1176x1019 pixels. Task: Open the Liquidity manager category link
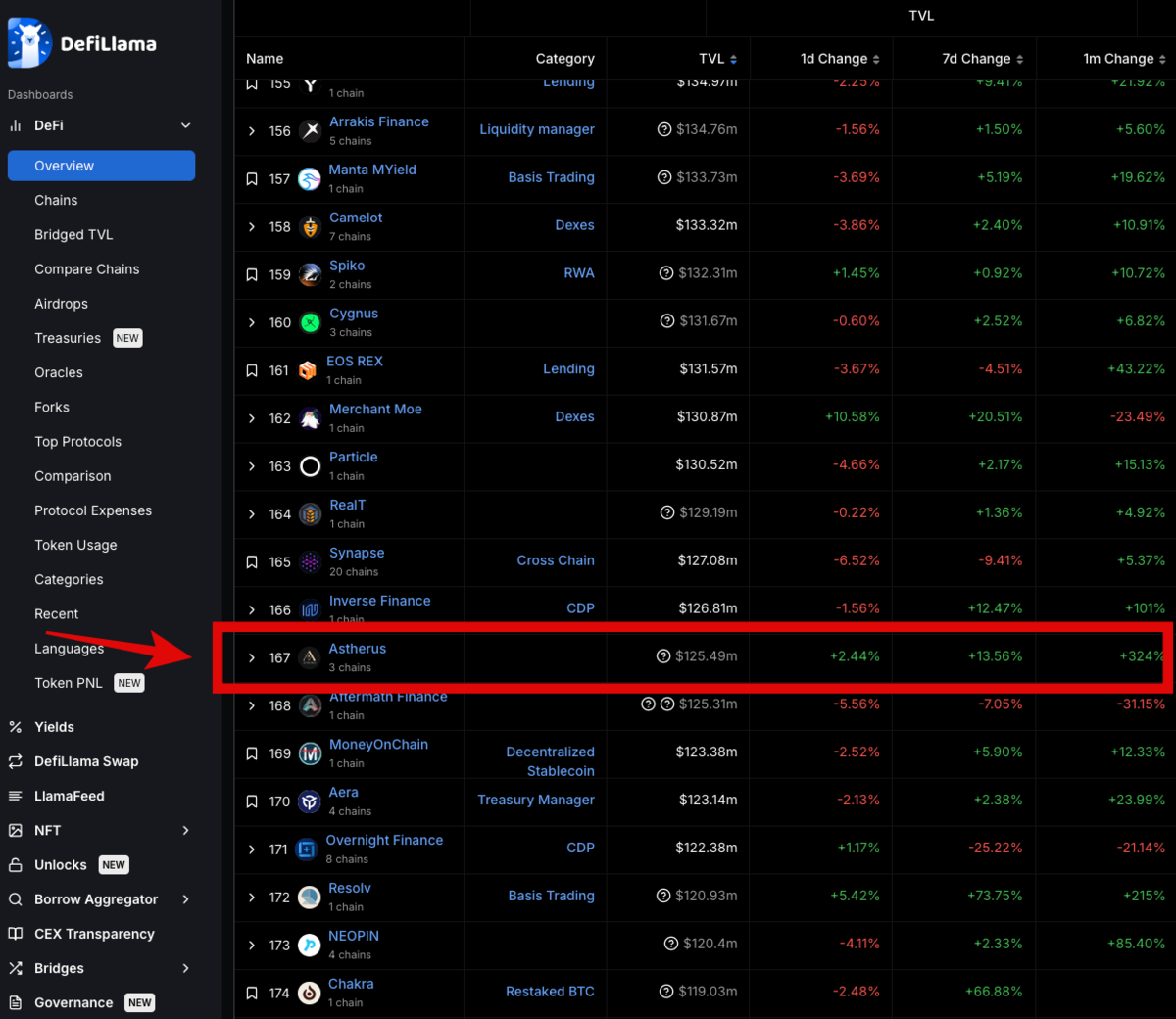tap(537, 129)
